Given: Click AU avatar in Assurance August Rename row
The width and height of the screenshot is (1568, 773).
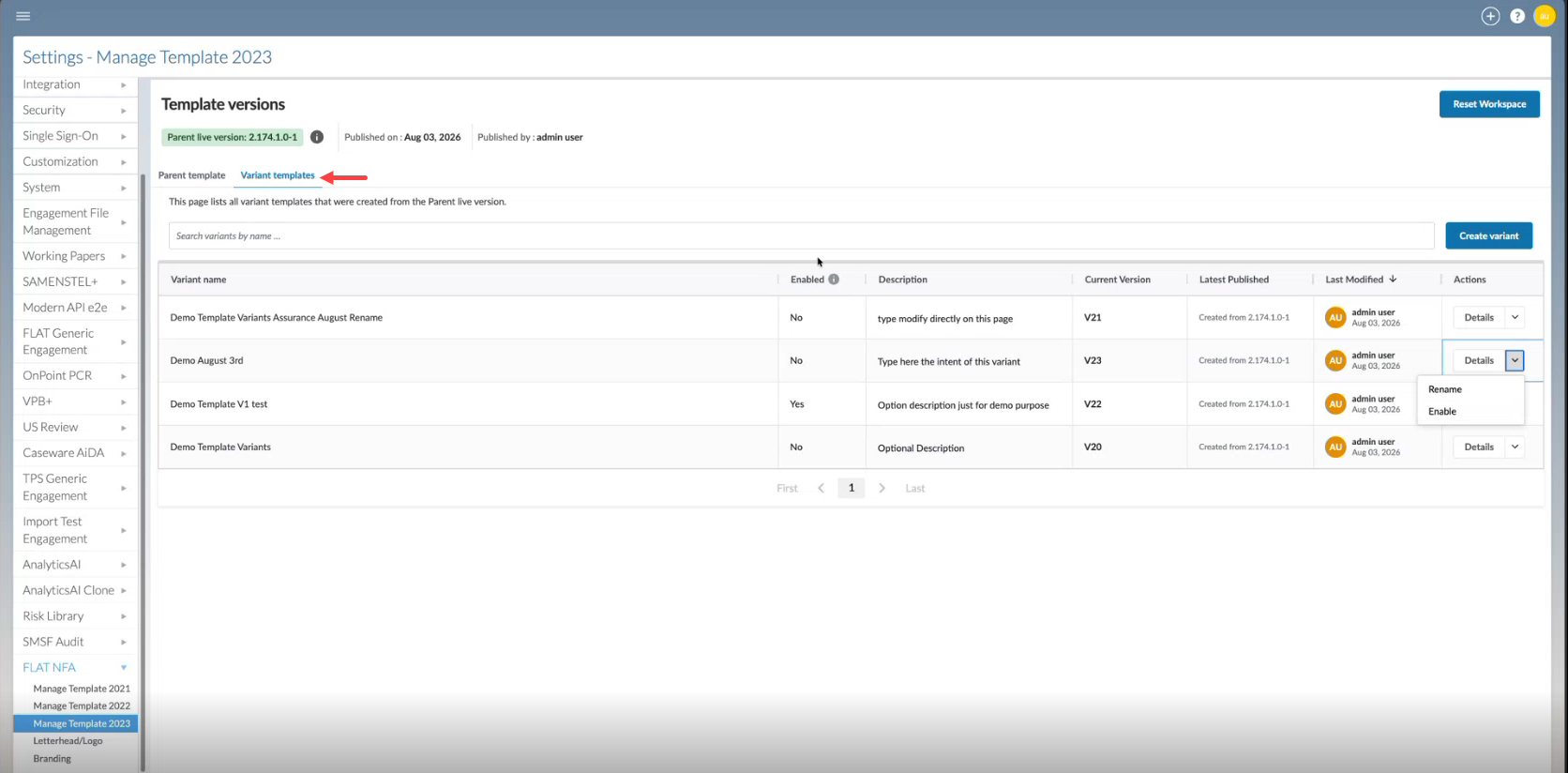Looking at the screenshot, I should click(1335, 318).
